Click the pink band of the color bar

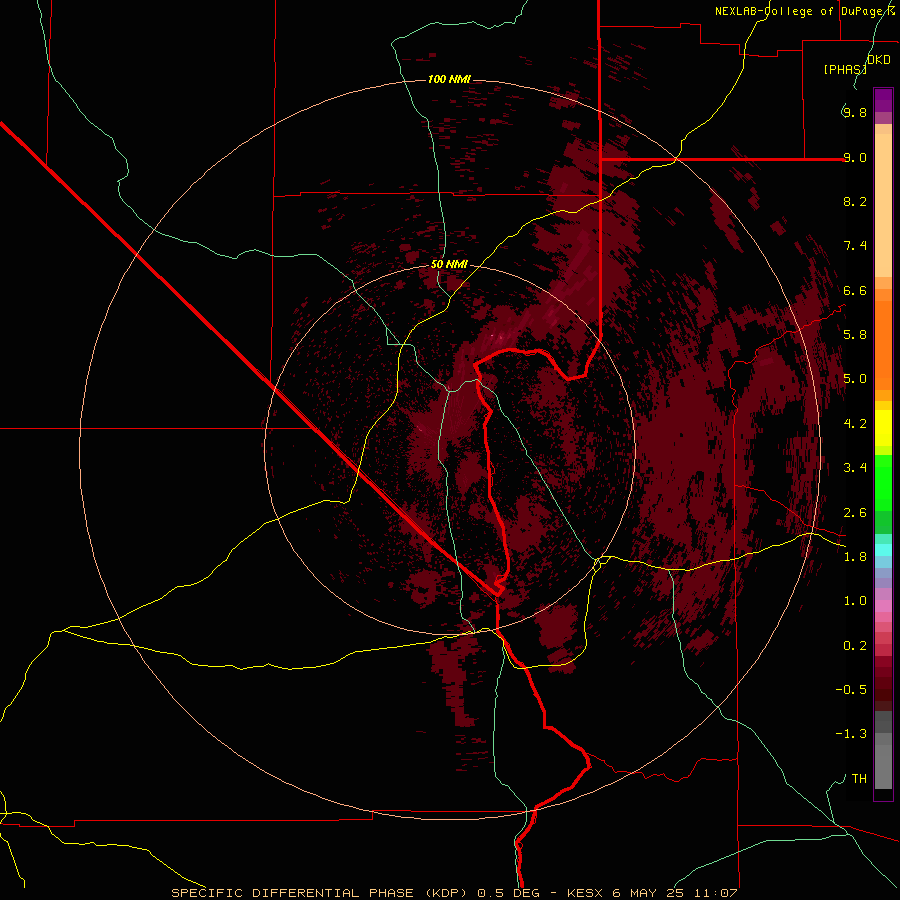[883, 606]
